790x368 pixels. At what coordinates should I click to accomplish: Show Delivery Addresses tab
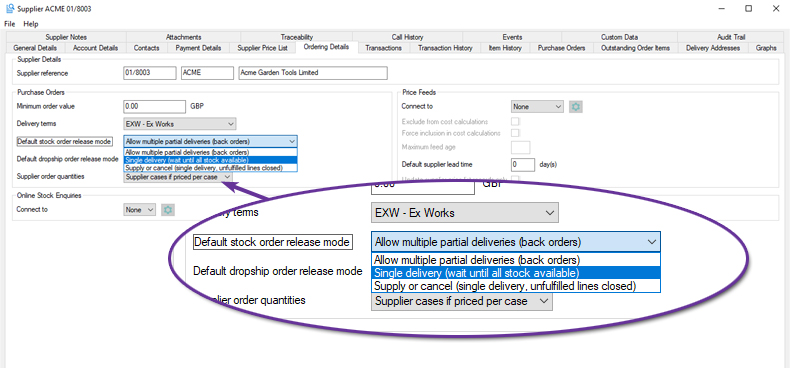pos(713,48)
